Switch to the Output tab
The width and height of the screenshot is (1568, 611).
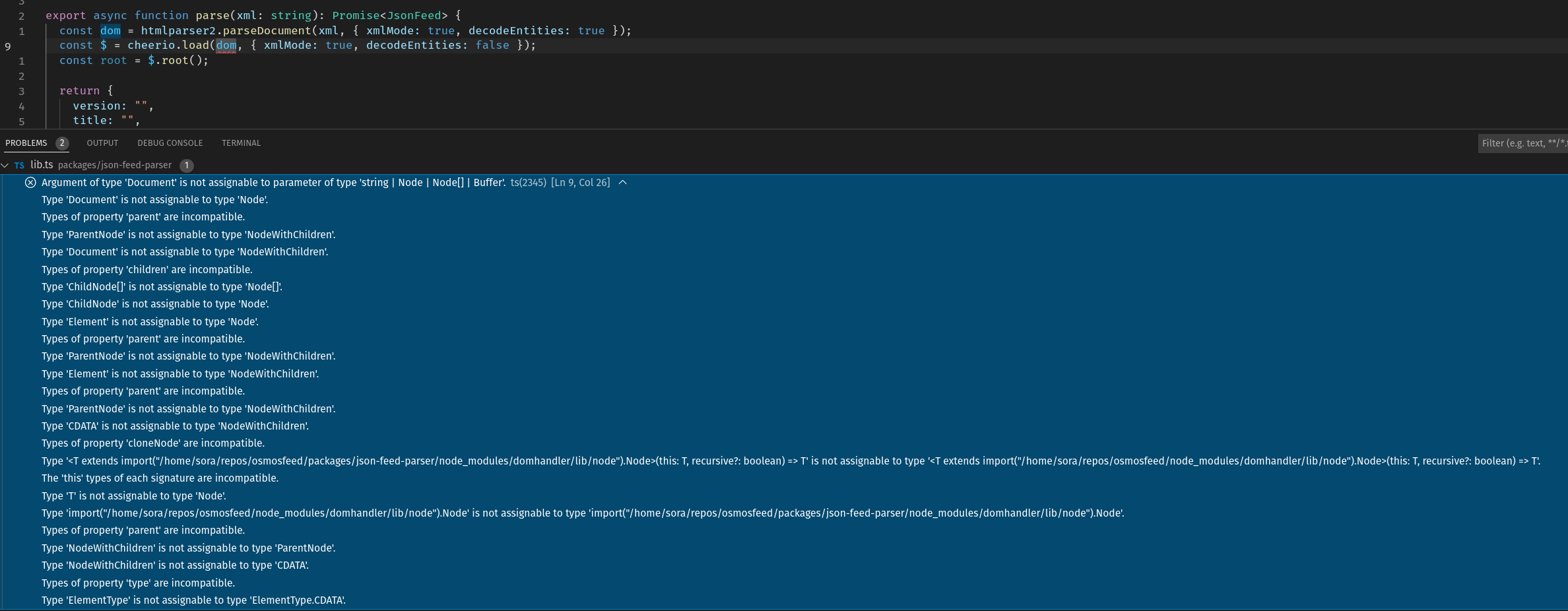point(102,143)
